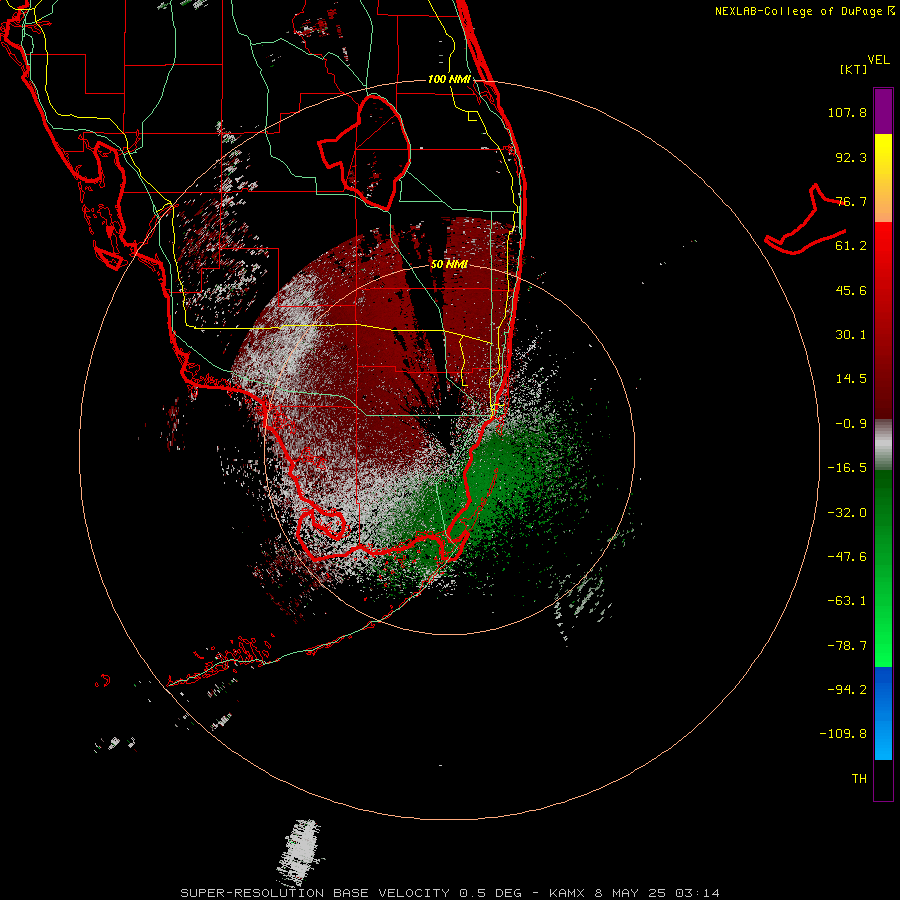Select the 61.2 velocity scale value
The height and width of the screenshot is (900, 900).
pos(851,246)
